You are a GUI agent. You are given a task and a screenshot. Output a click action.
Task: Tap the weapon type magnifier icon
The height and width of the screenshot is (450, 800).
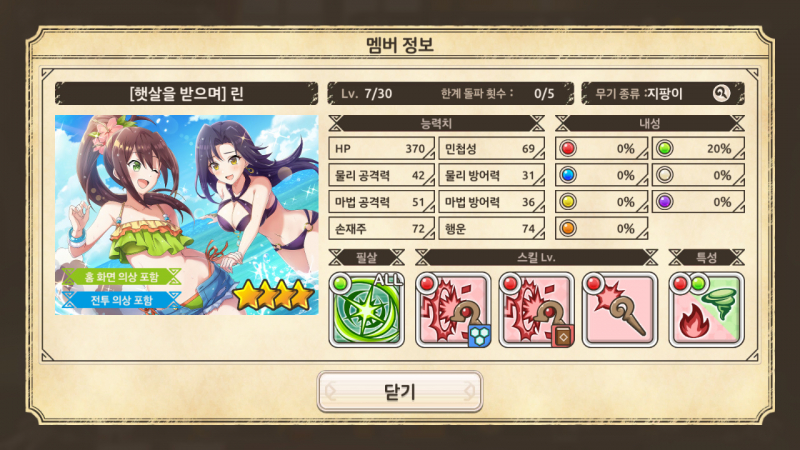click(721, 93)
